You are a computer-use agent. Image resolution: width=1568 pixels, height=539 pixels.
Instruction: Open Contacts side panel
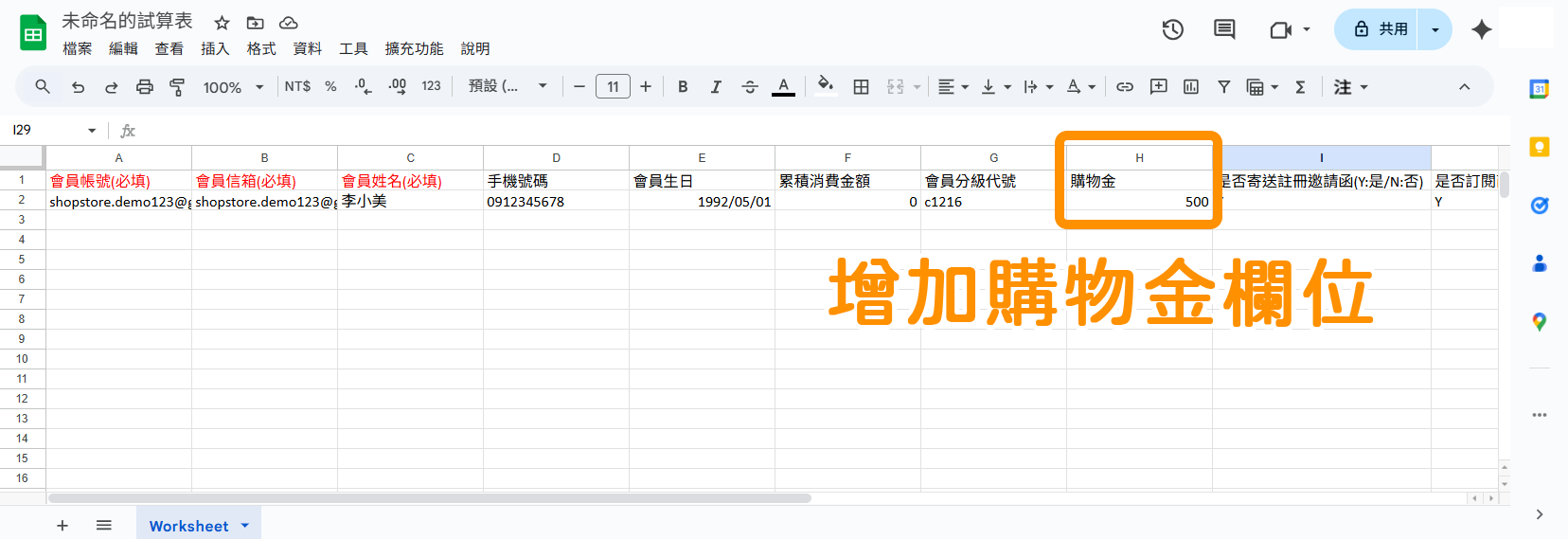coord(1540,263)
